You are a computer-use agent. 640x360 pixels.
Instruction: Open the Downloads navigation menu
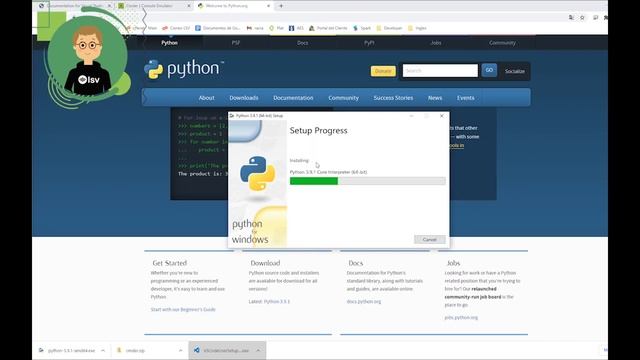click(244, 98)
